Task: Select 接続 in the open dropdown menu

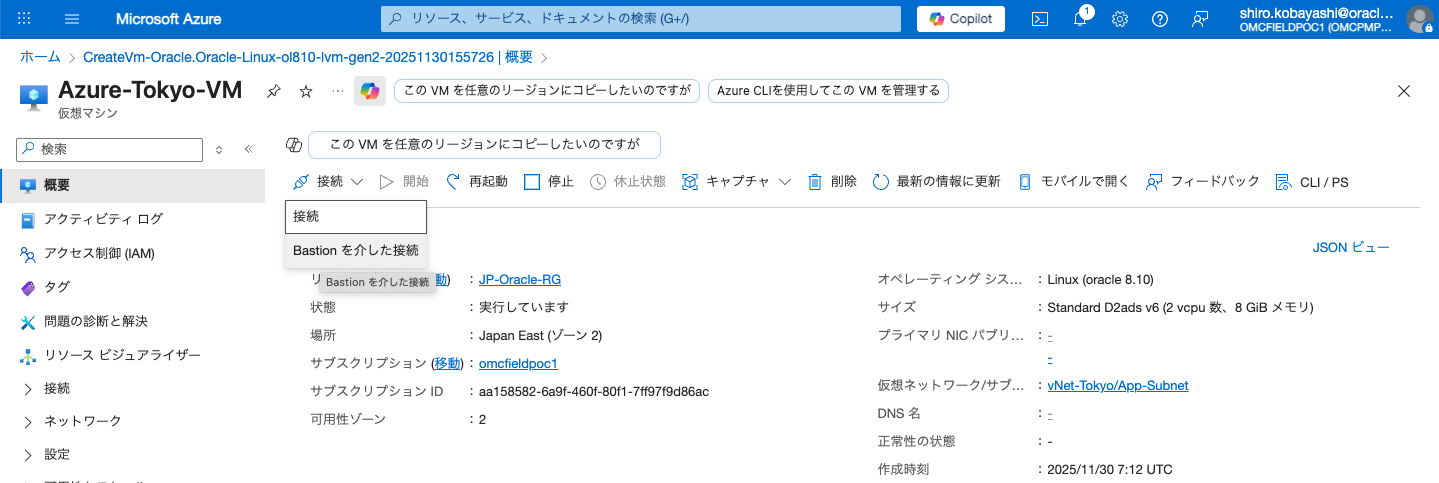Action: pyautogui.click(x=356, y=216)
